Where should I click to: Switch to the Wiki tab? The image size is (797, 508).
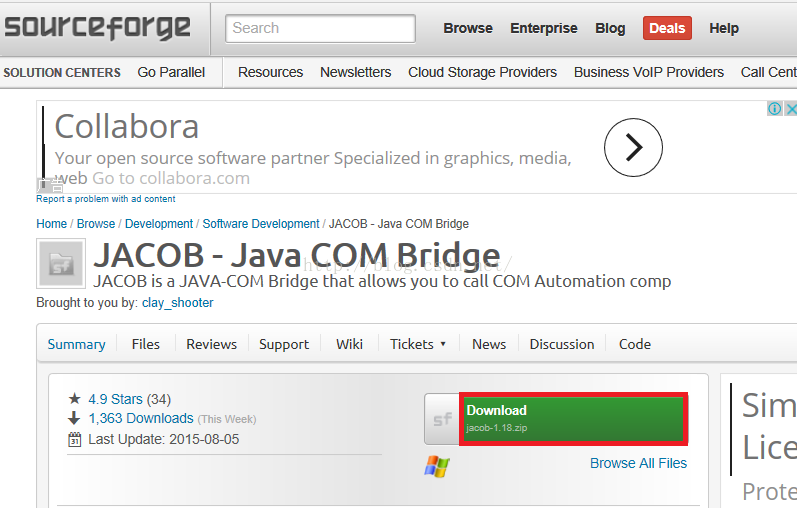349,344
